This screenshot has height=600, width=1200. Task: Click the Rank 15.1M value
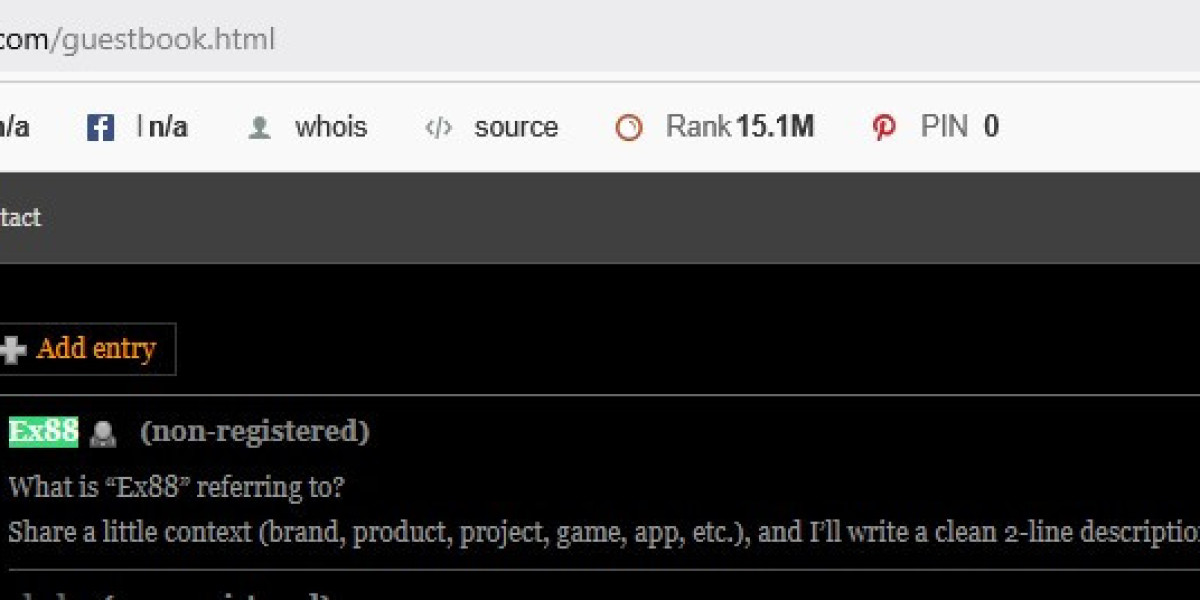tap(740, 127)
